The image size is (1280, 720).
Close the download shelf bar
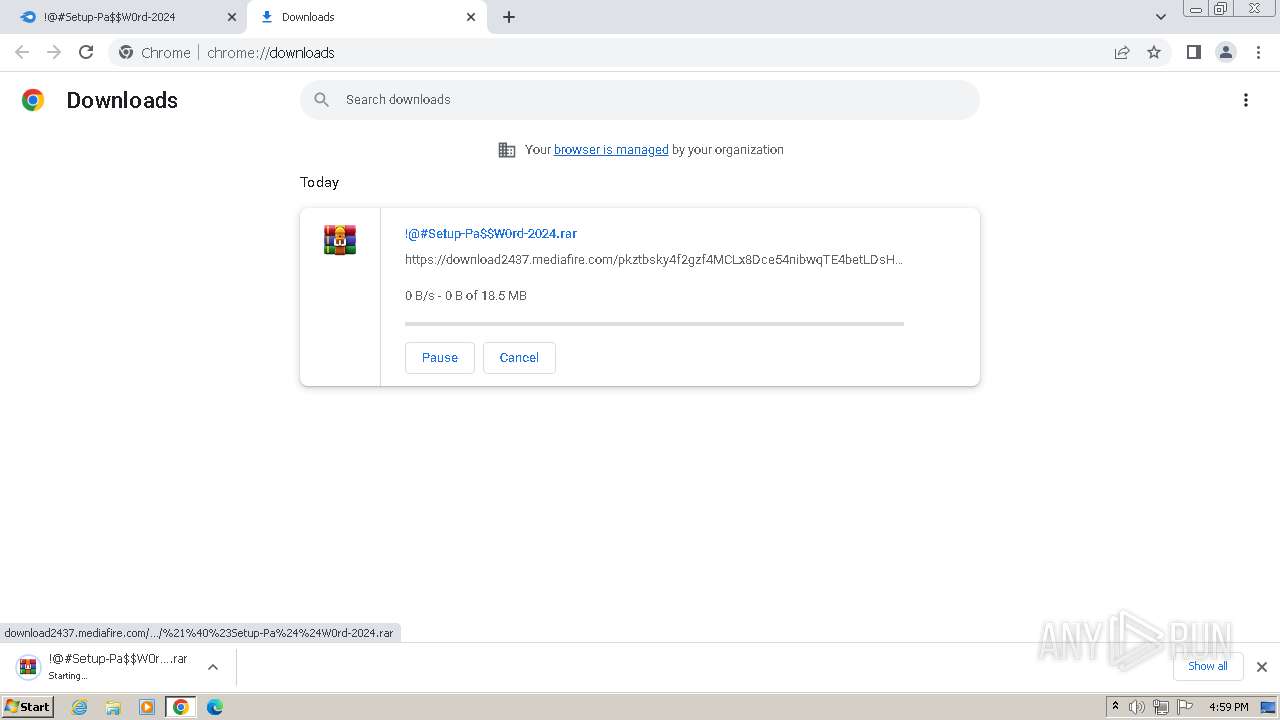click(x=1262, y=667)
